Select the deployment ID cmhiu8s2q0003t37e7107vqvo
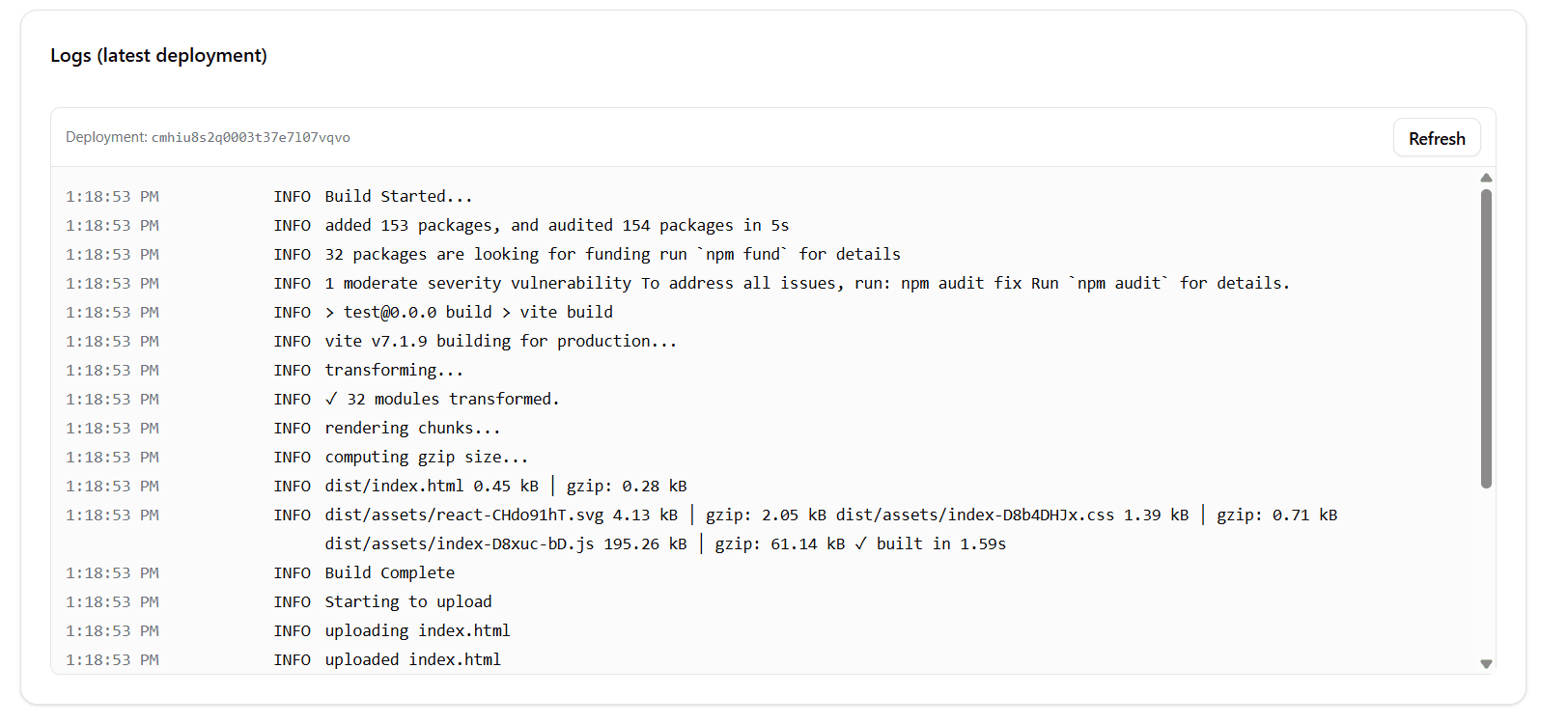Screen dimensions: 1568x724 (250, 137)
